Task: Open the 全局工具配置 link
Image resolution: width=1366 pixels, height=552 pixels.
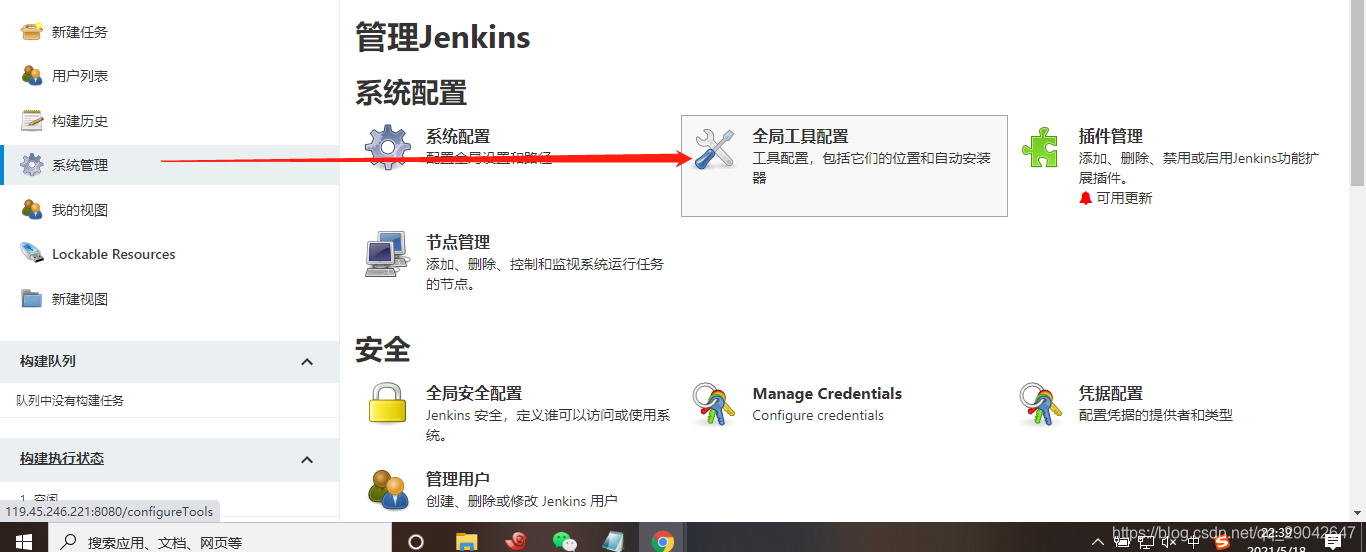Action: point(800,136)
